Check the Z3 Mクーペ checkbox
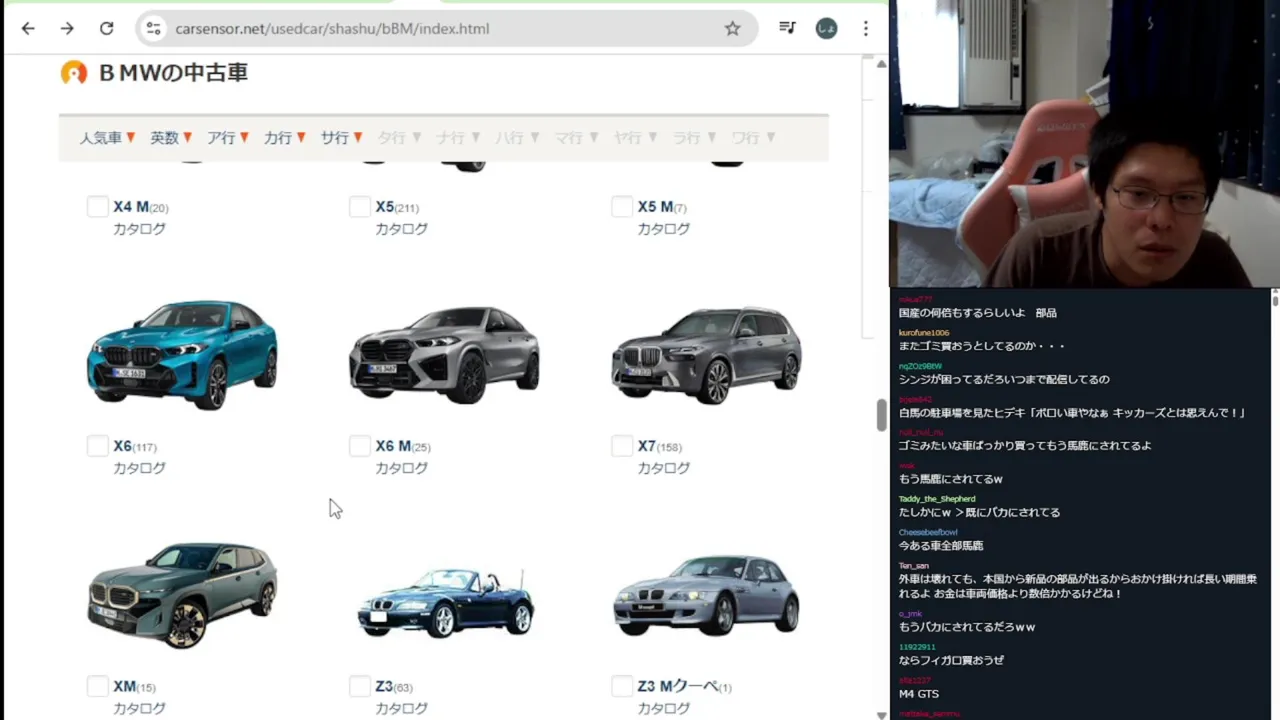 pyautogui.click(x=622, y=685)
